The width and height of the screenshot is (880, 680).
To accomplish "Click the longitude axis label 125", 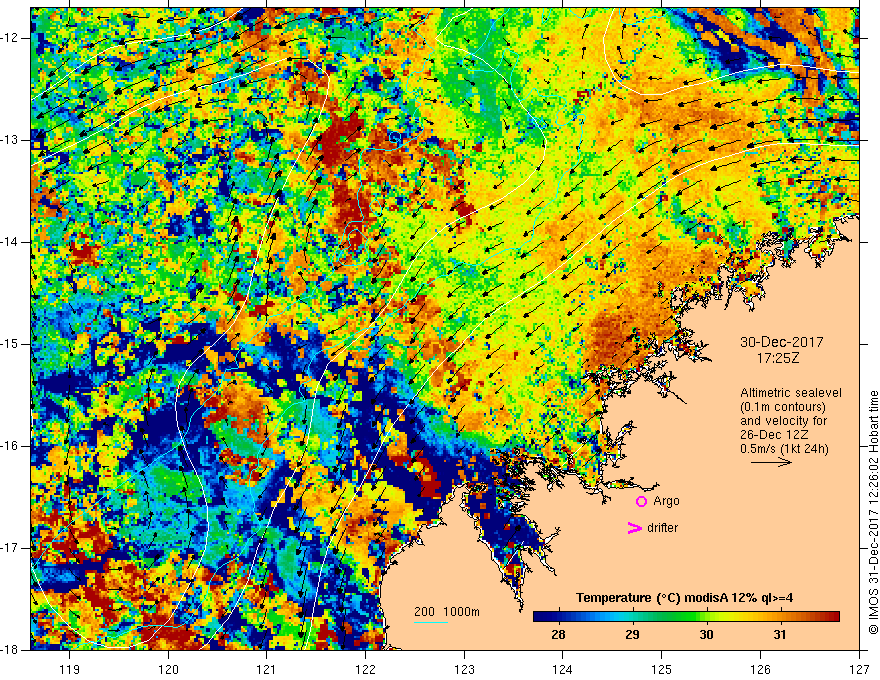I will [662, 669].
